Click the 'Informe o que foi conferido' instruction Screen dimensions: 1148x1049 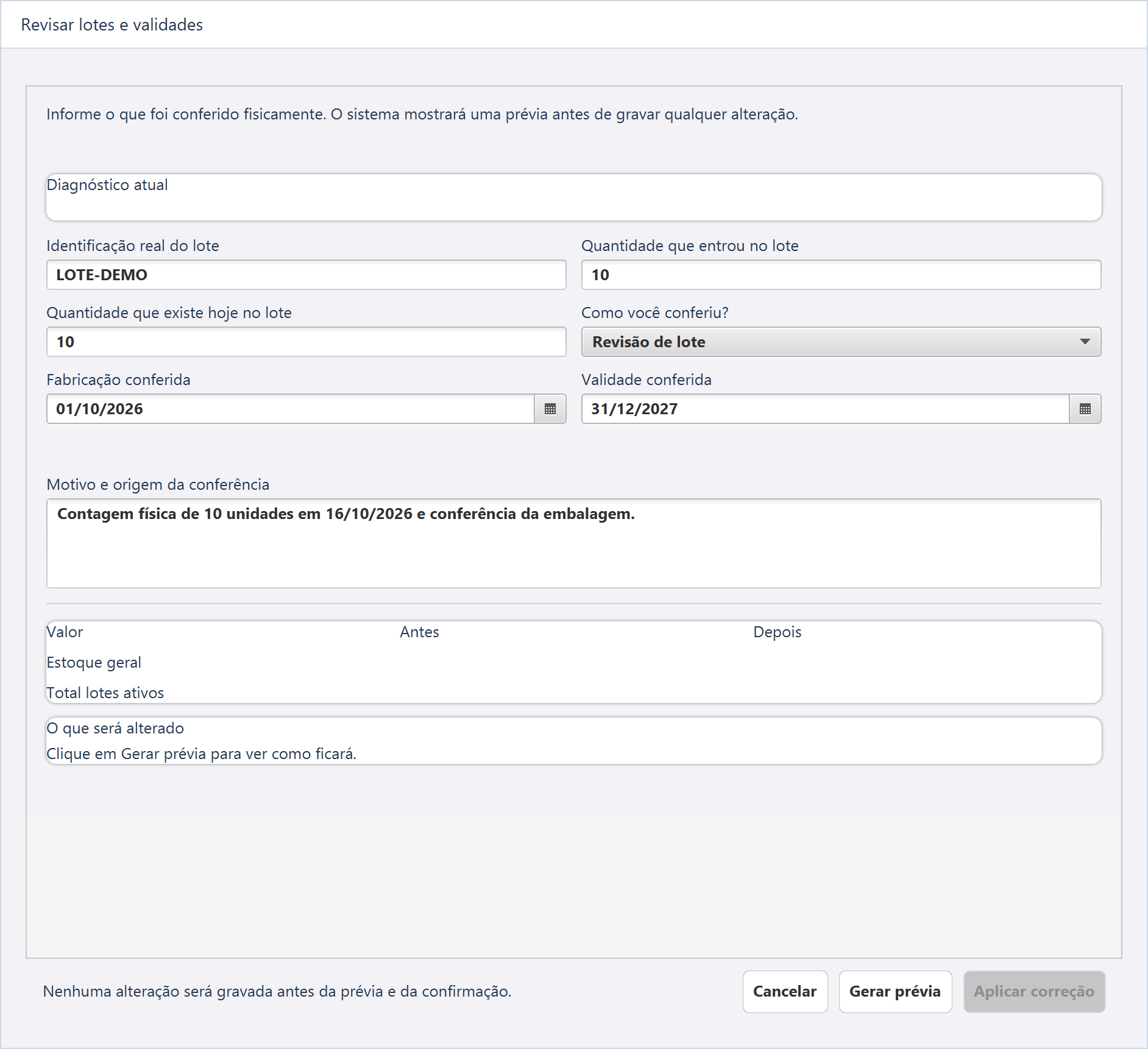tap(422, 114)
